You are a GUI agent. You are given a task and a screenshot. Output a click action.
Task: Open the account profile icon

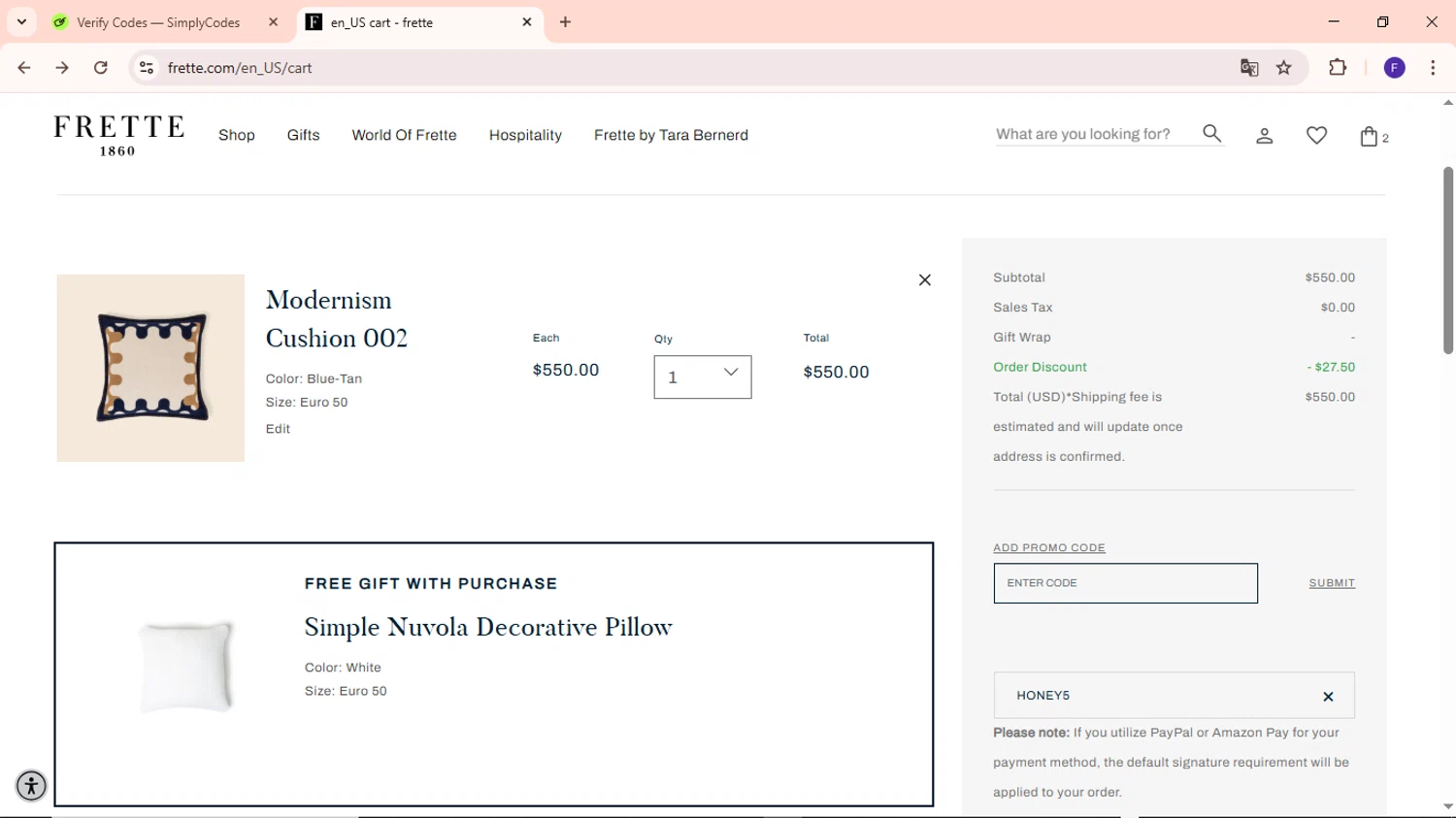pos(1264,136)
